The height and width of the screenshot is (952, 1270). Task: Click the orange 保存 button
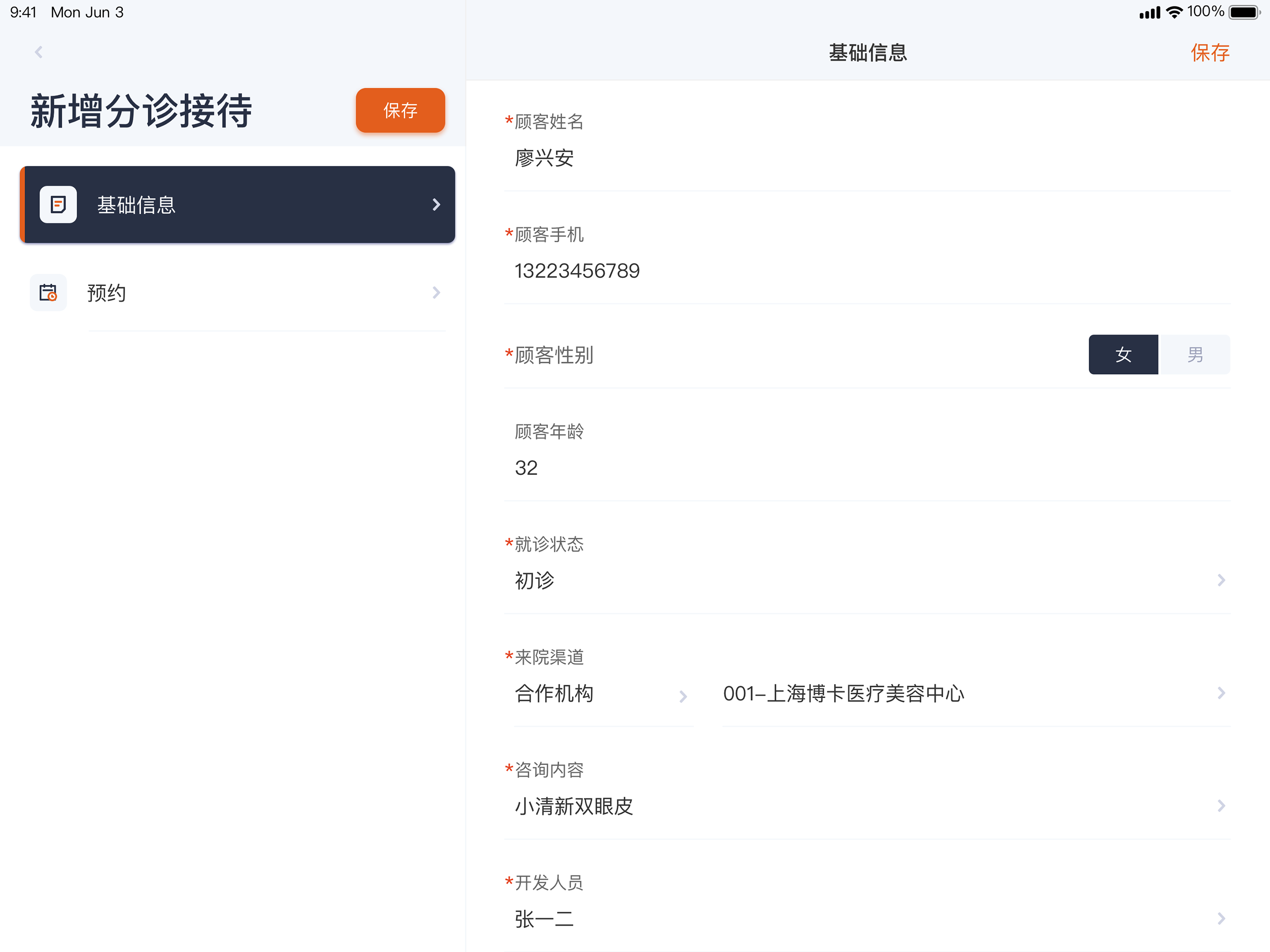[x=400, y=110]
